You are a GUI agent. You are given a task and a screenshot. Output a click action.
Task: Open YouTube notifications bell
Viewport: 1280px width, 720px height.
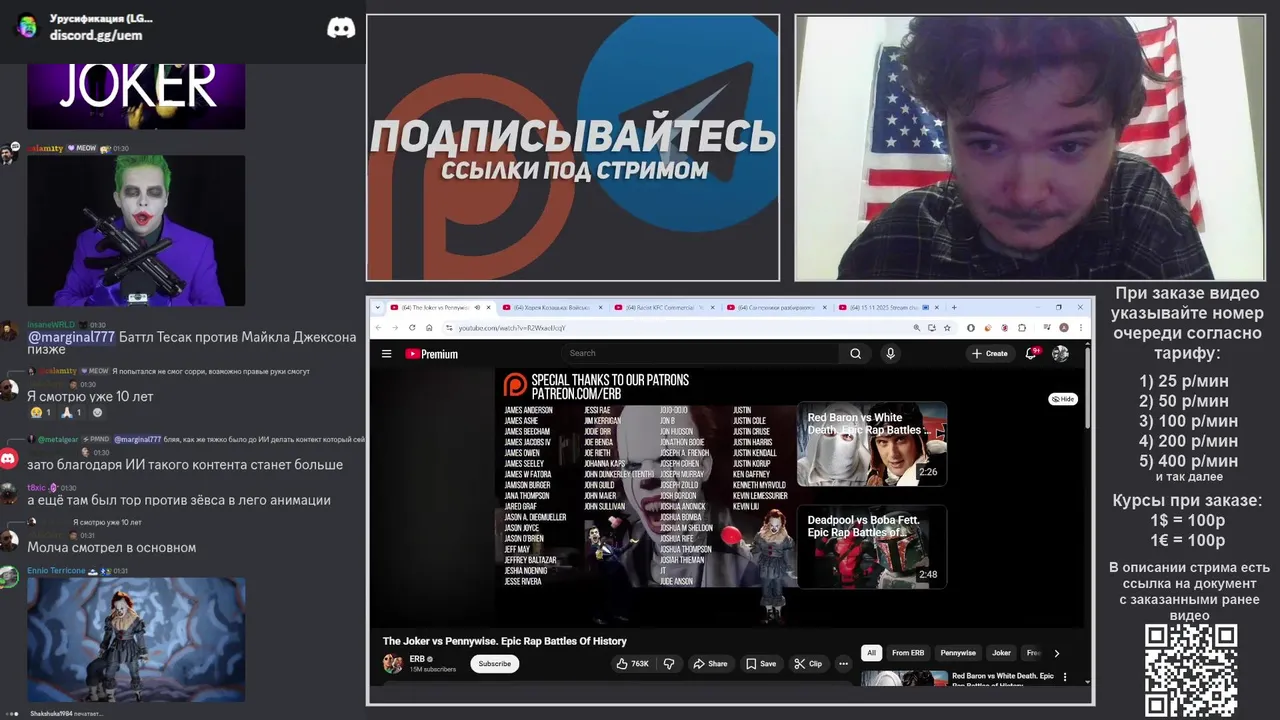point(1031,353)
